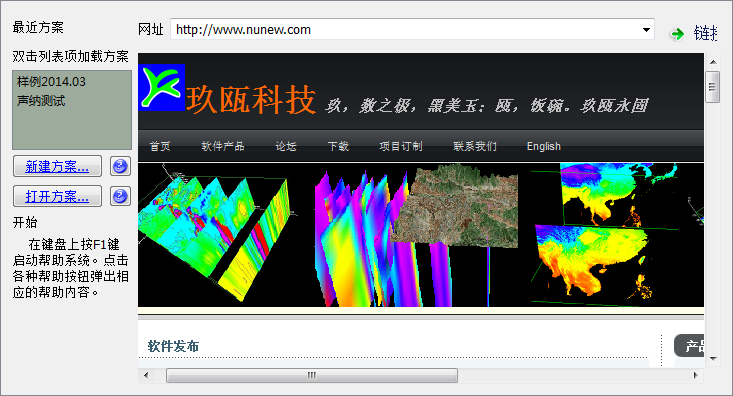Click the blue logo with green leaf
Viewport: 733px width, 396px height.
(x=162, y=87)
